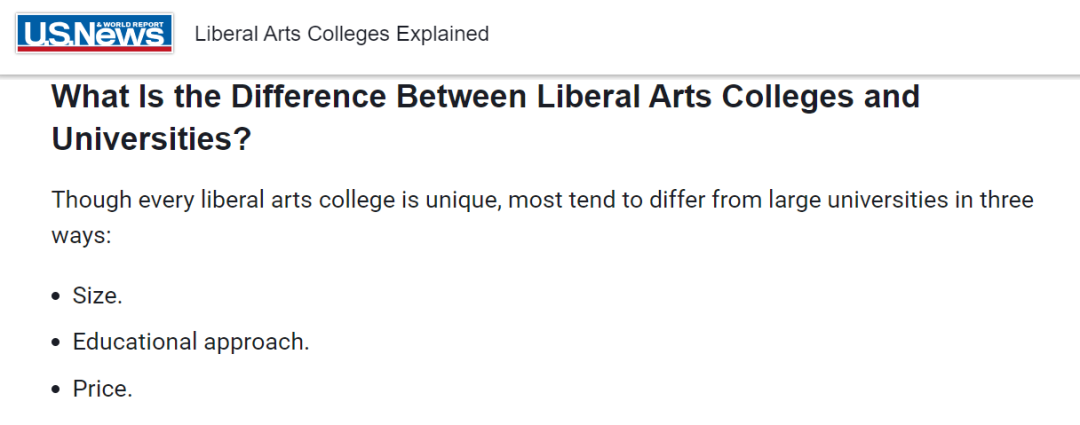Click the U.S. News logo
The width and height of the screenshot is (1080, 425).
(x=94, y=33)
